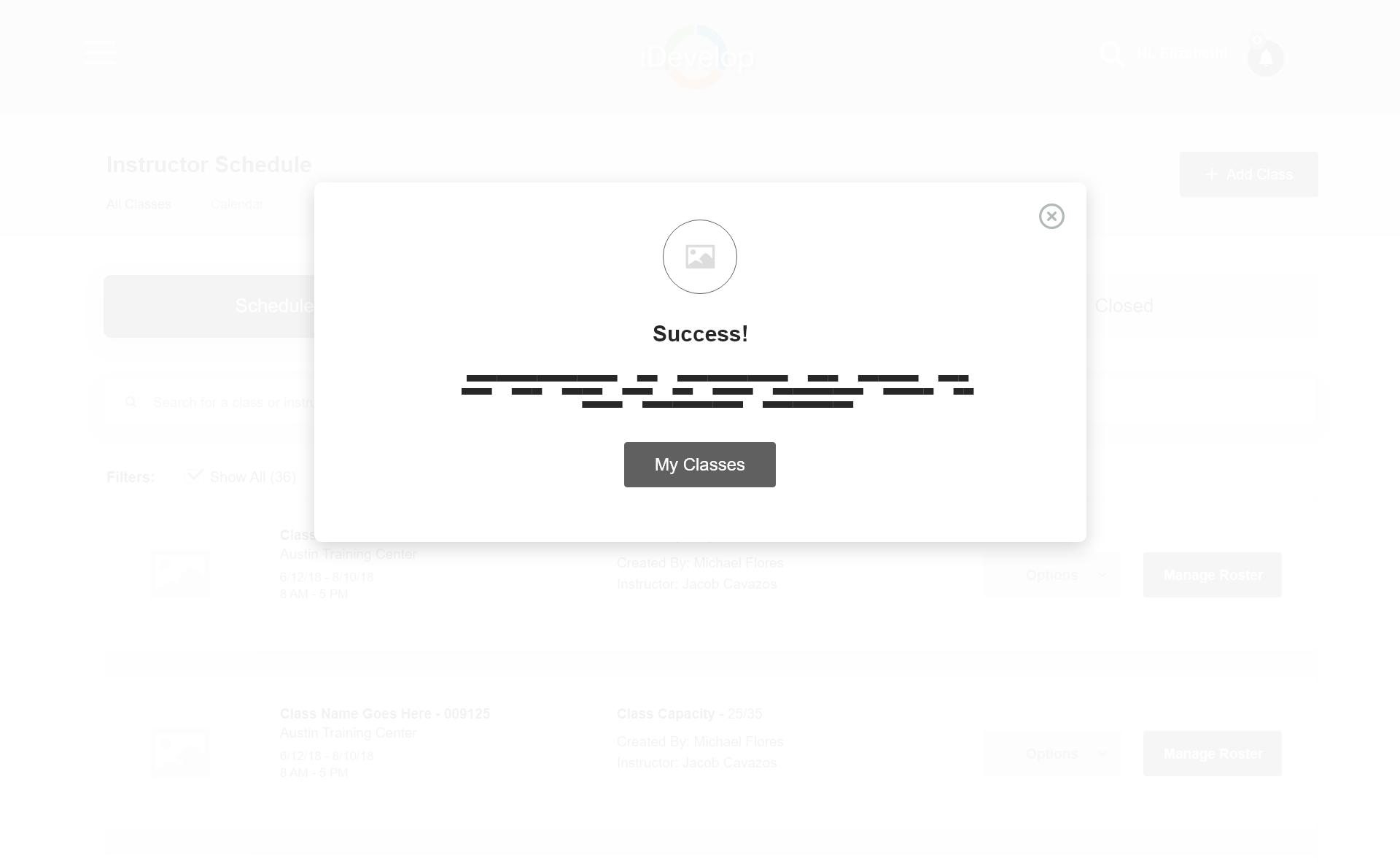Image resolution: width=1400 pixels, height=863 pixels.
Task: Click the success modal close icon
Action: pos(1052,216)
